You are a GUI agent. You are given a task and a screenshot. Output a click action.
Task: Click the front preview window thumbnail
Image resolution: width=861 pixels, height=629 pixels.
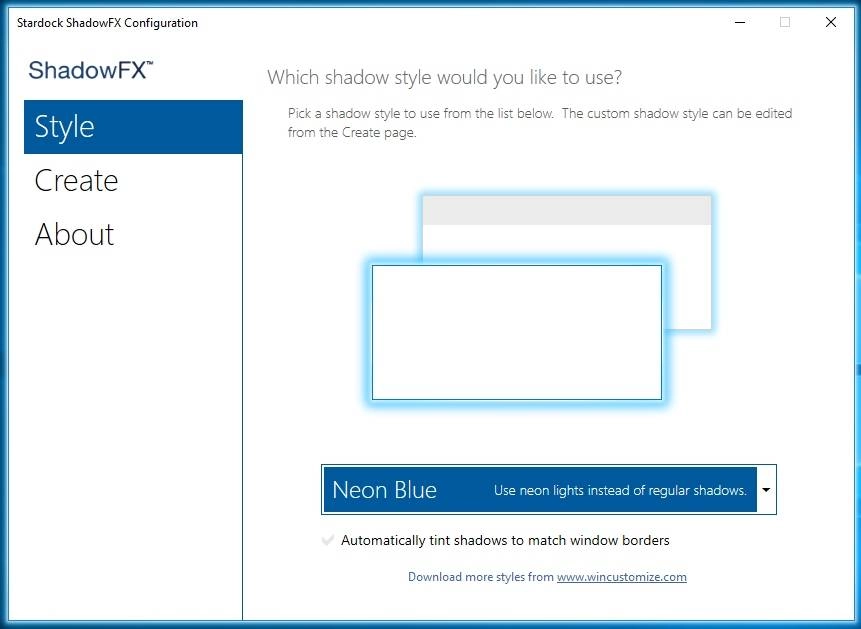point(517,333)
